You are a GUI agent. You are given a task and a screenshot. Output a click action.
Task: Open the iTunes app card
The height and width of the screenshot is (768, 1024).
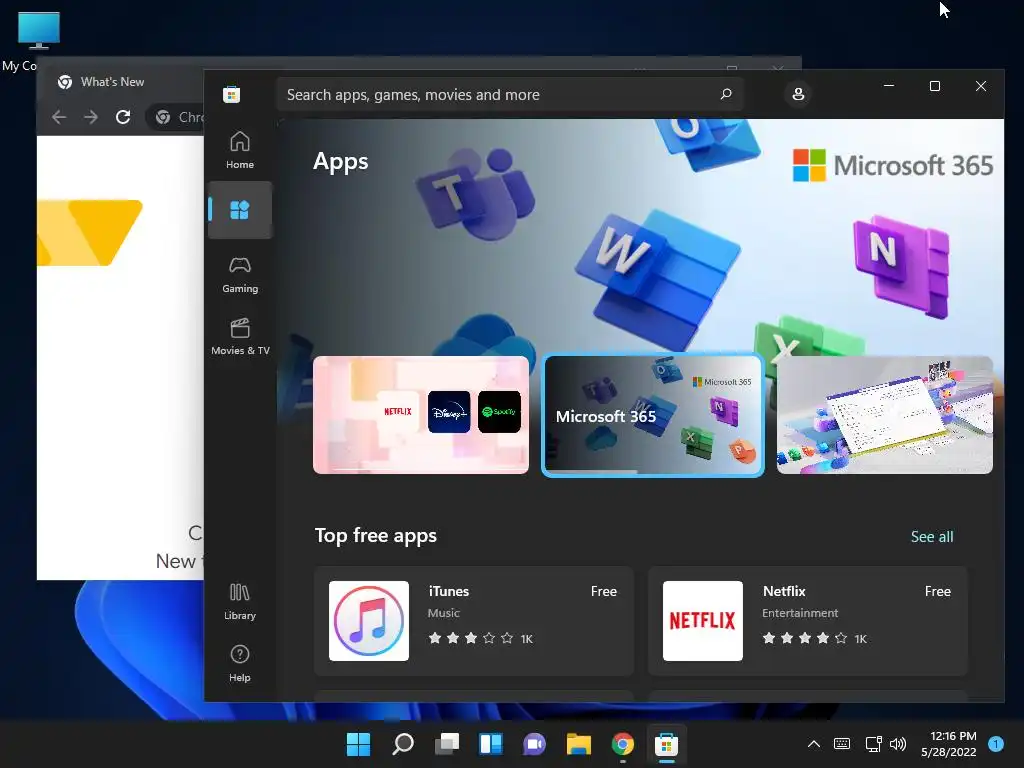pos(474,621)
